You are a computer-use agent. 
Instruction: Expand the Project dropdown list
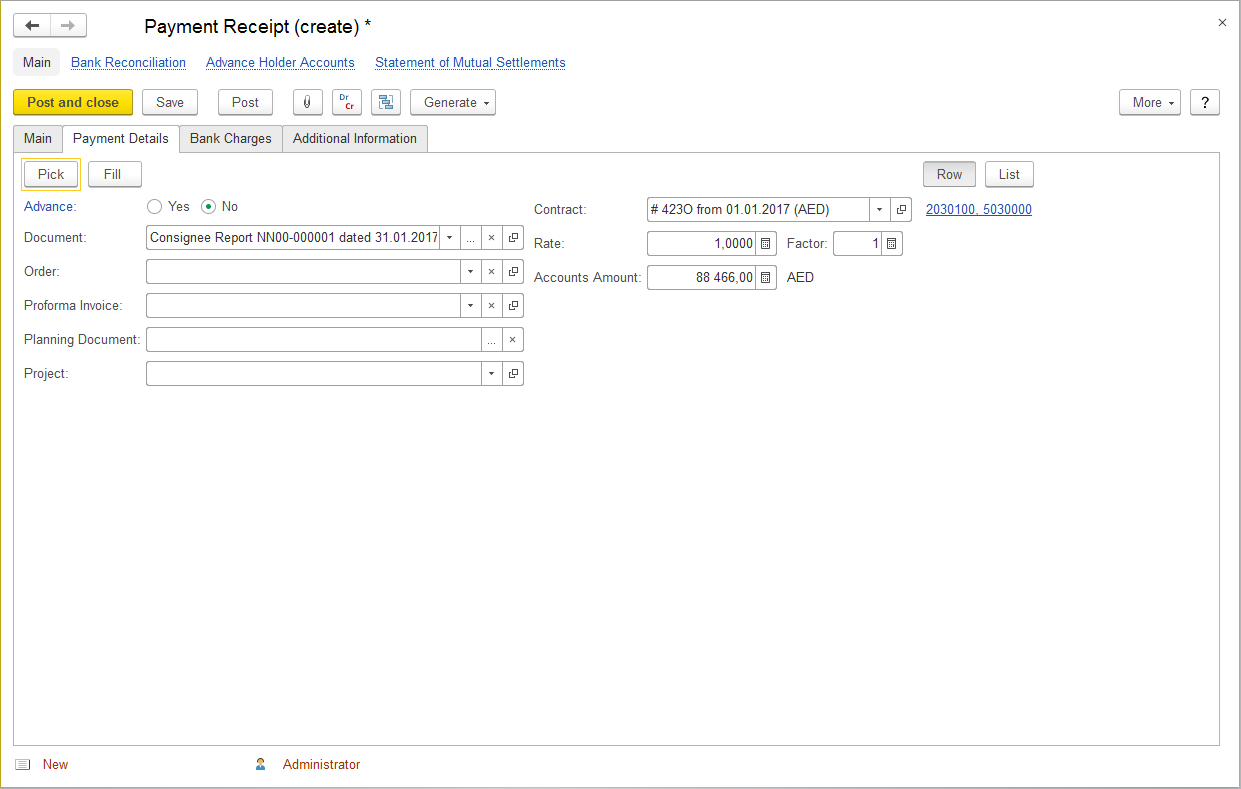pos(491,374)
